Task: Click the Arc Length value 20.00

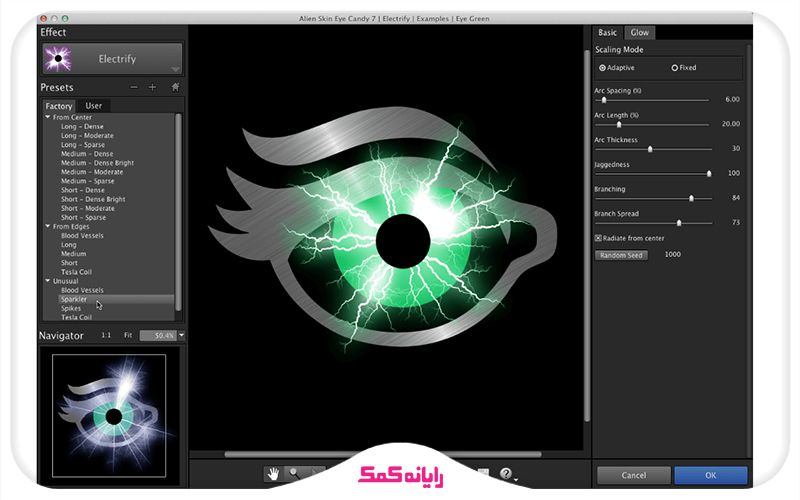Action: pos(731,124)
